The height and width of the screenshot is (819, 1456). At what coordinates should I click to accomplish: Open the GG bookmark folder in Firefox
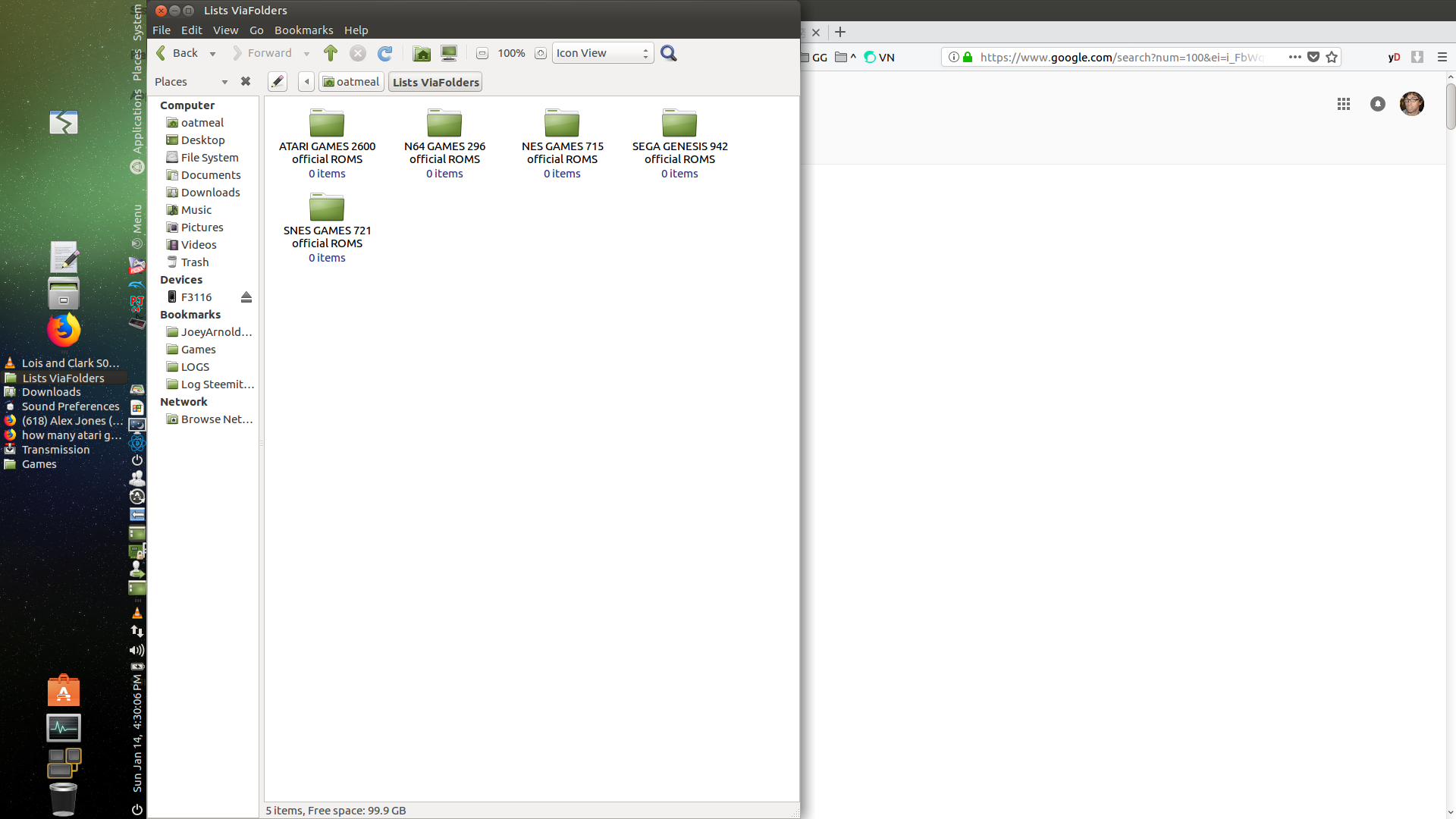814,57
